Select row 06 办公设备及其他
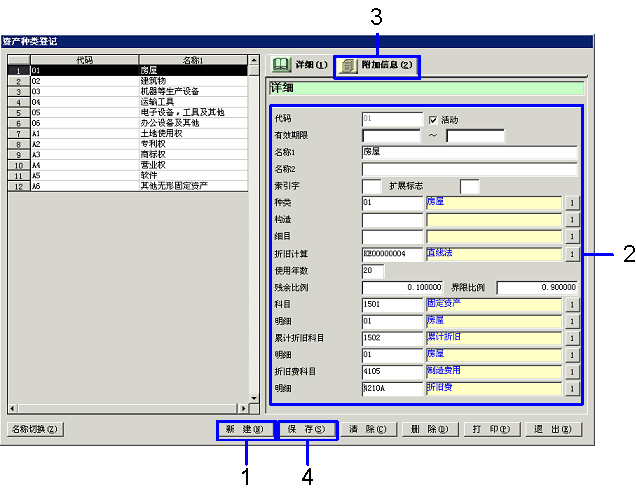 click(128, 123)
